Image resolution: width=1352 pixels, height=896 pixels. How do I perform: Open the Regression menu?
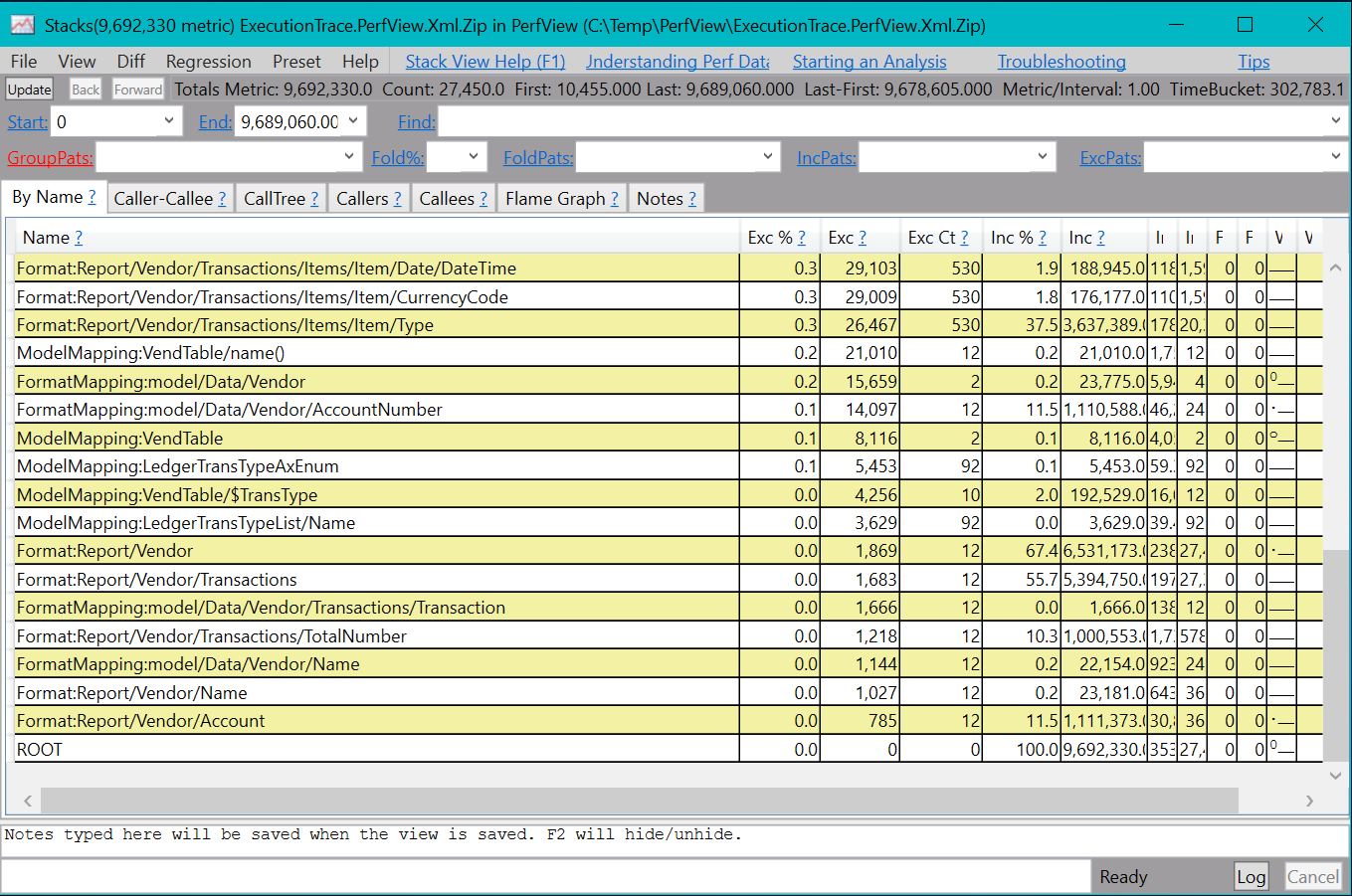pos(208,62)
